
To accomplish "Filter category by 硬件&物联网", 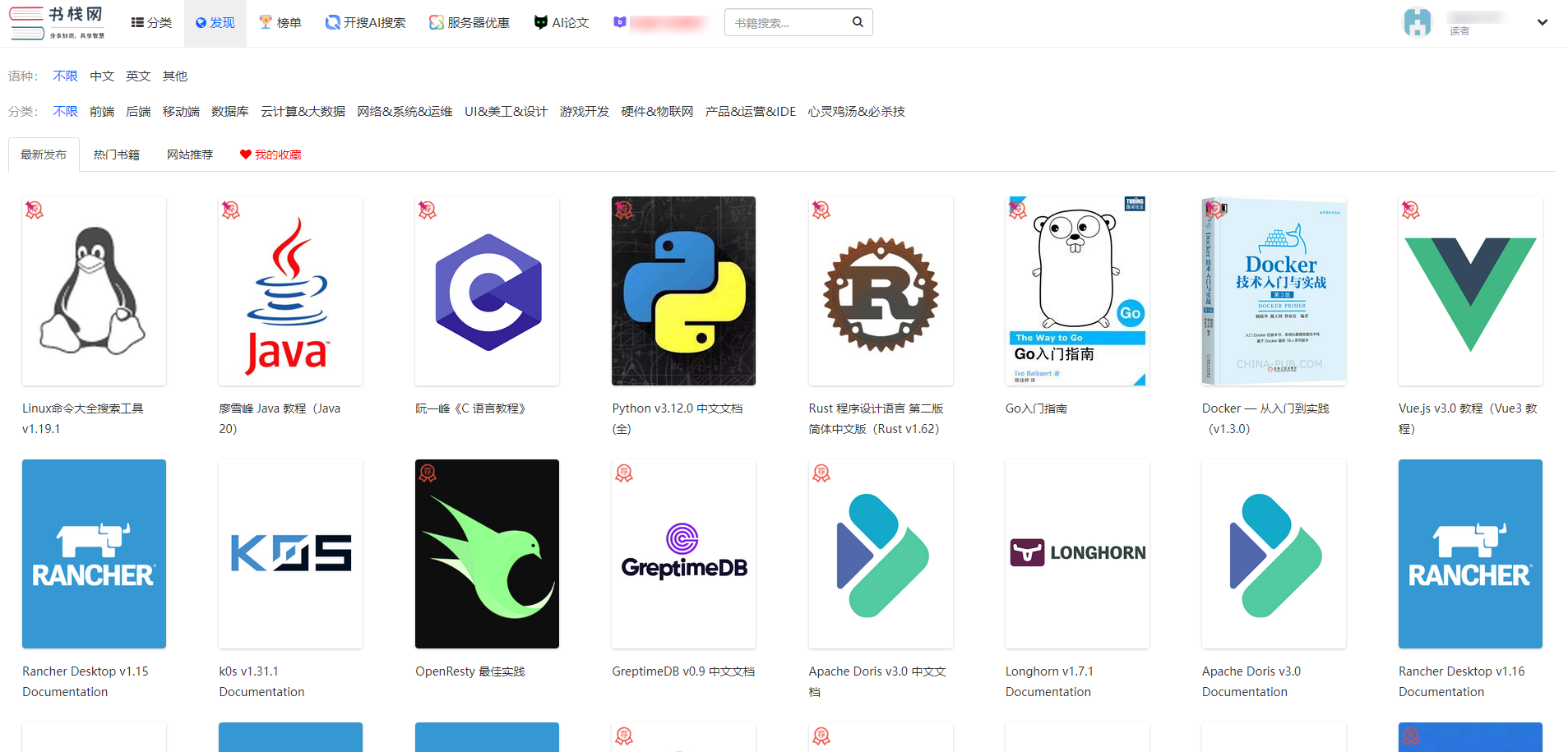I will pyautogui.click(x=657, y=112).
